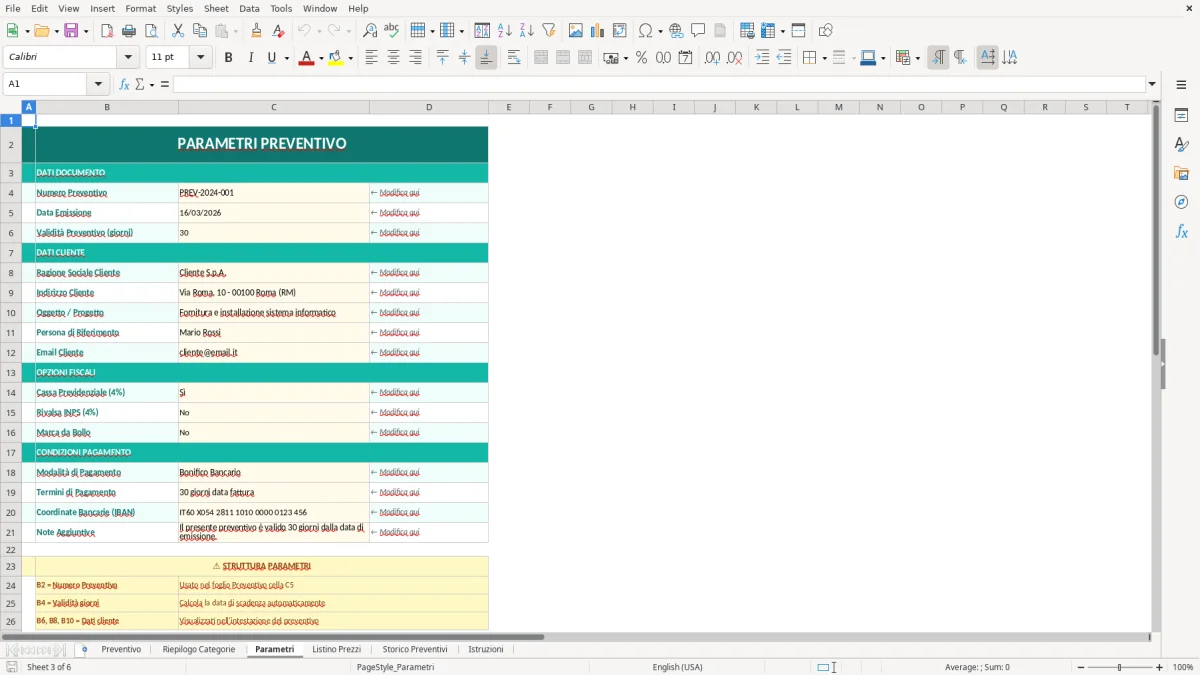Viewport: 1200px width, 675px height.
Task: Open the Styles menu
Action: click(180, 8)
